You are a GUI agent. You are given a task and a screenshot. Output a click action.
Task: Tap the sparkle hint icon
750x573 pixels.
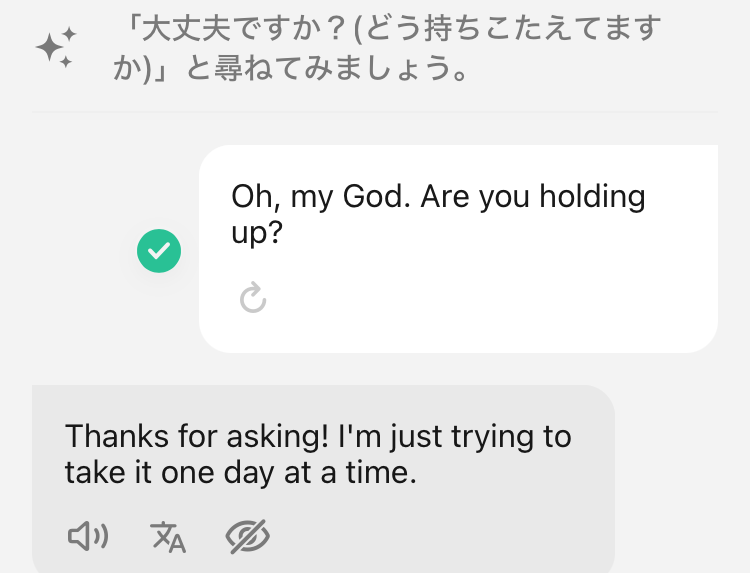pos(55,48)
